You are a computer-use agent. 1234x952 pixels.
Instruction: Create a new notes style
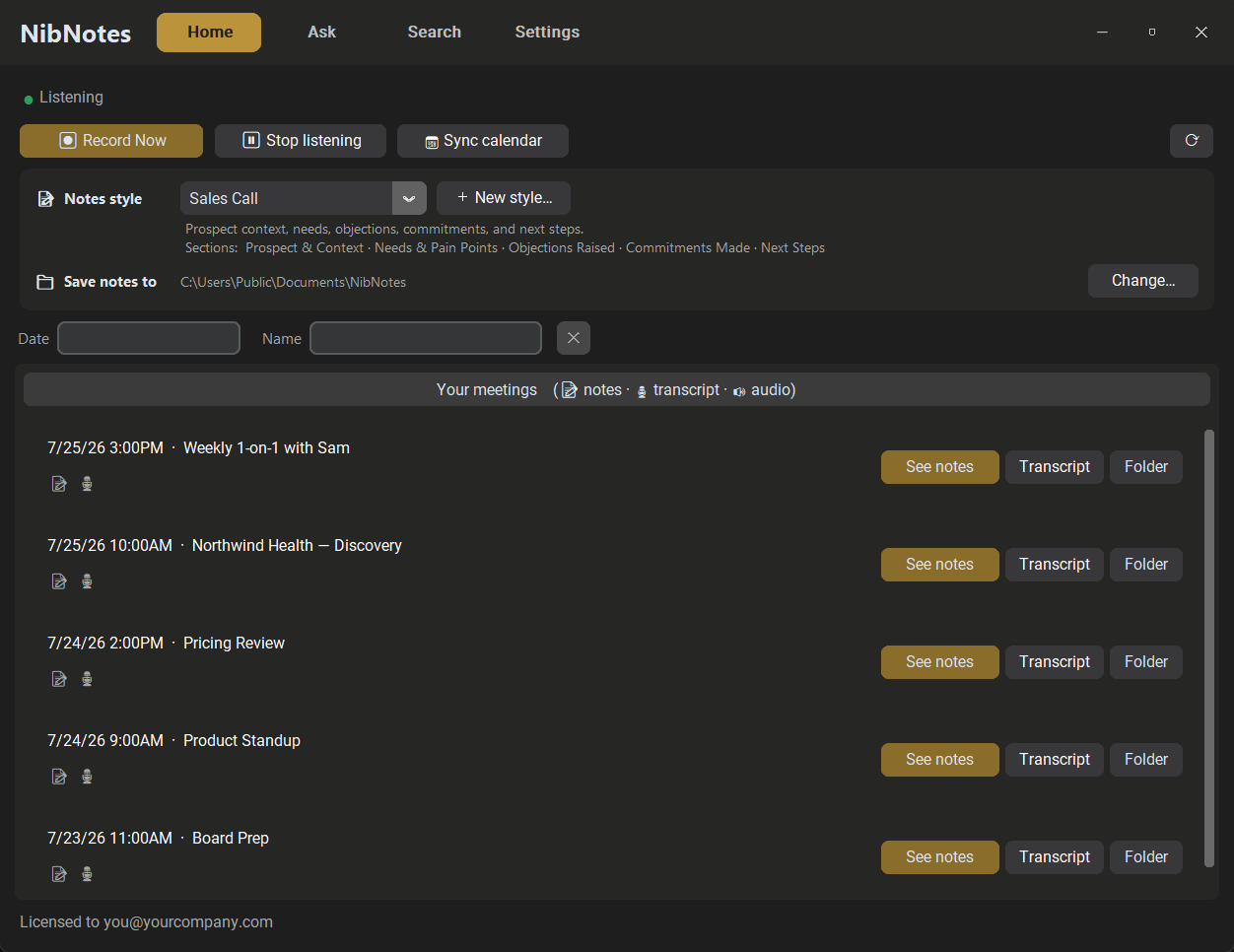click(x=504, y=198)
